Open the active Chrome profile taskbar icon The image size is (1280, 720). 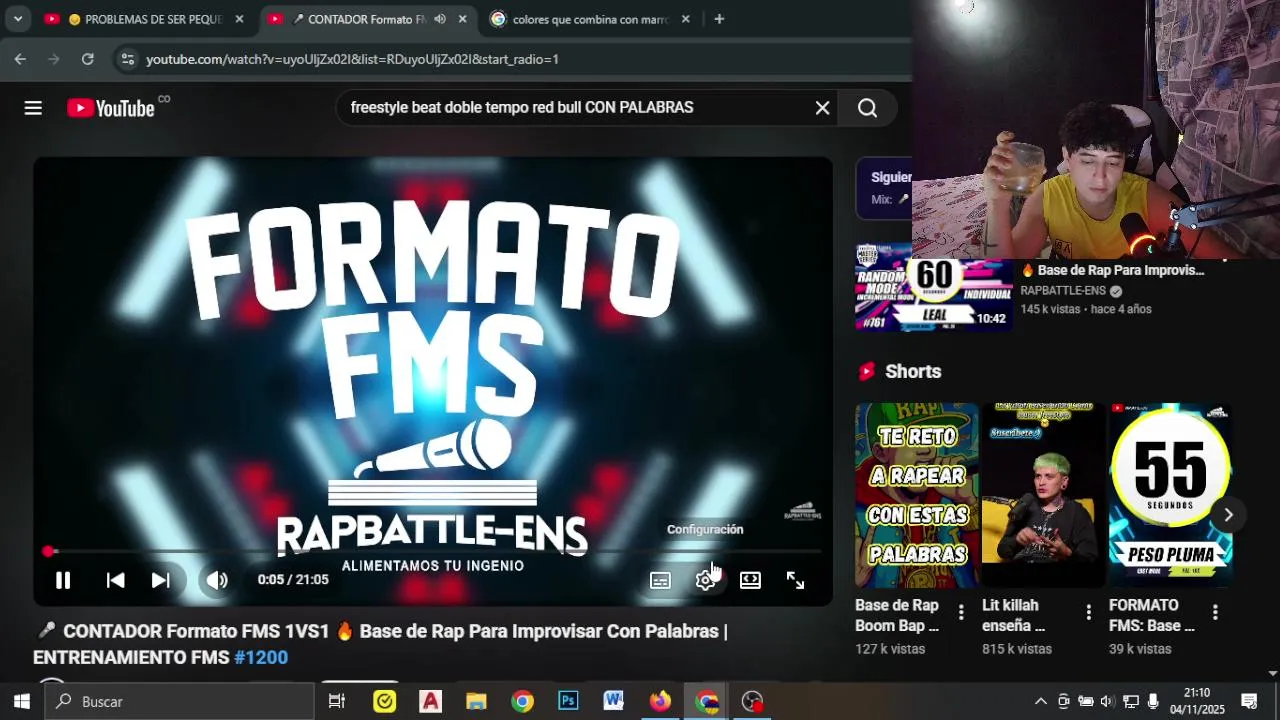pyautogui.click(x=707, y=701)
